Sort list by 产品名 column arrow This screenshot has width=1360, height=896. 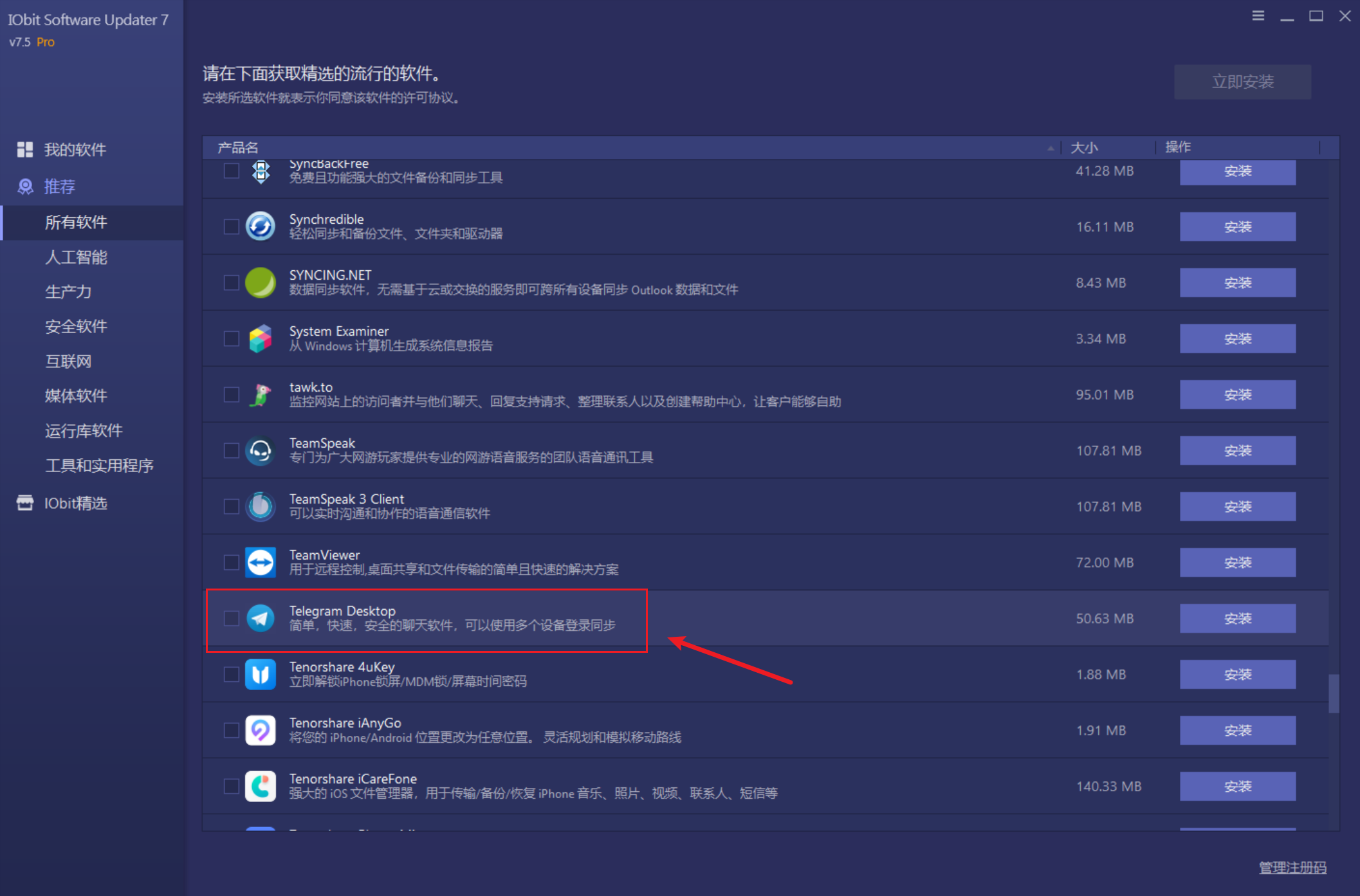coord(1051,148)
